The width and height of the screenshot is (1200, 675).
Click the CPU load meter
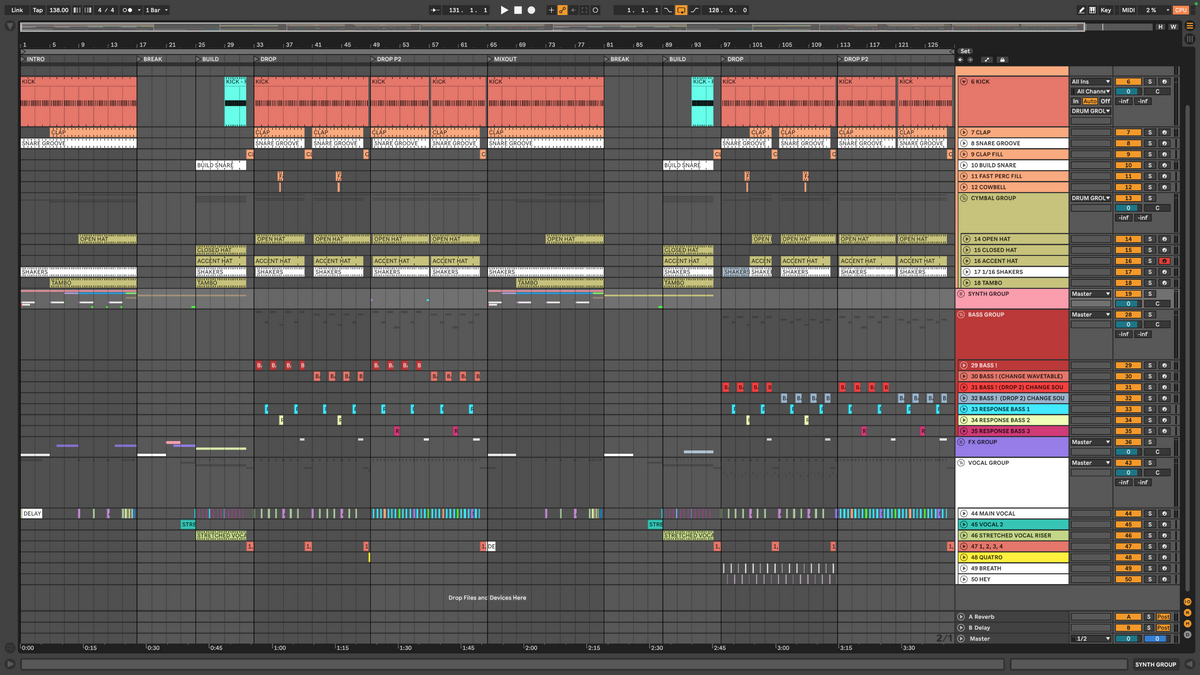point(1152,9)
